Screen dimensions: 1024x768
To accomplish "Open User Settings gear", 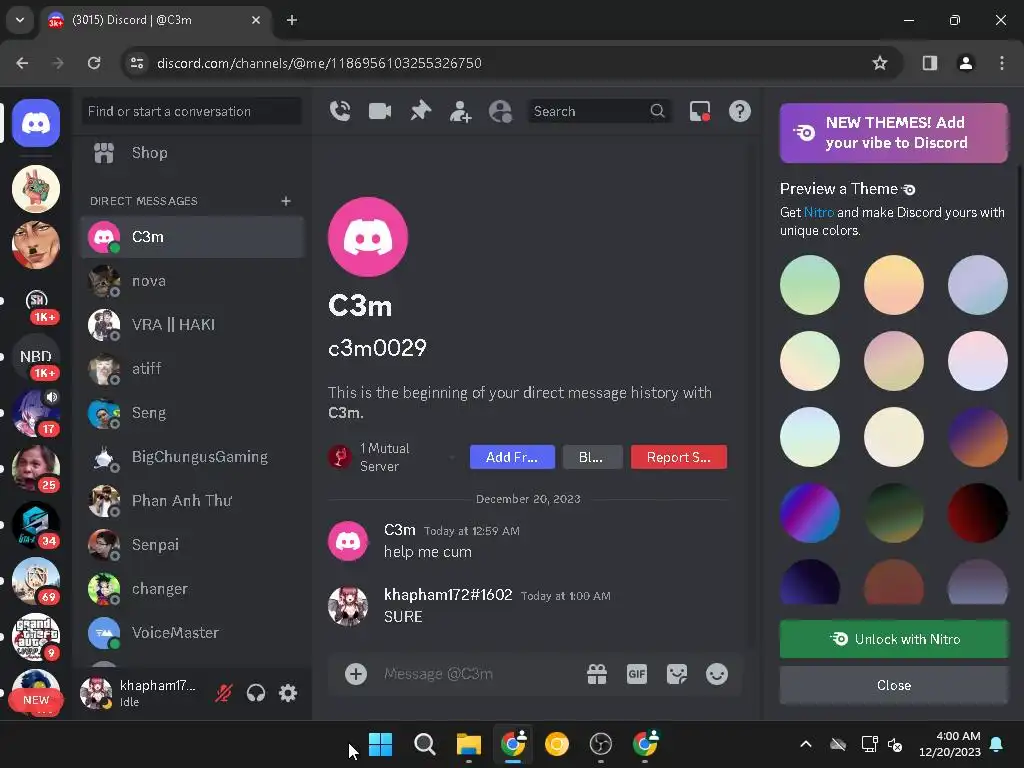I will (288, 693).
